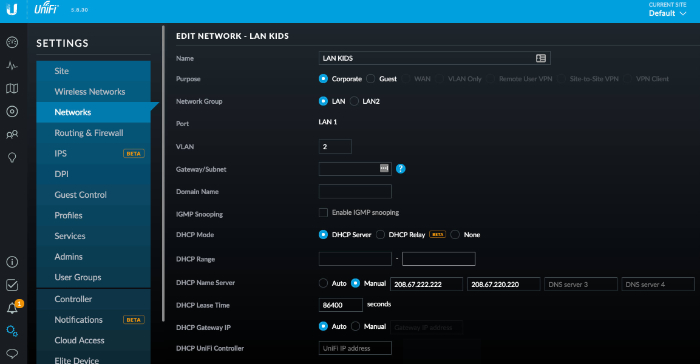Open the Map icon in sidebar
This screenshot has width=700, height=364.
[x=12, y=88]
